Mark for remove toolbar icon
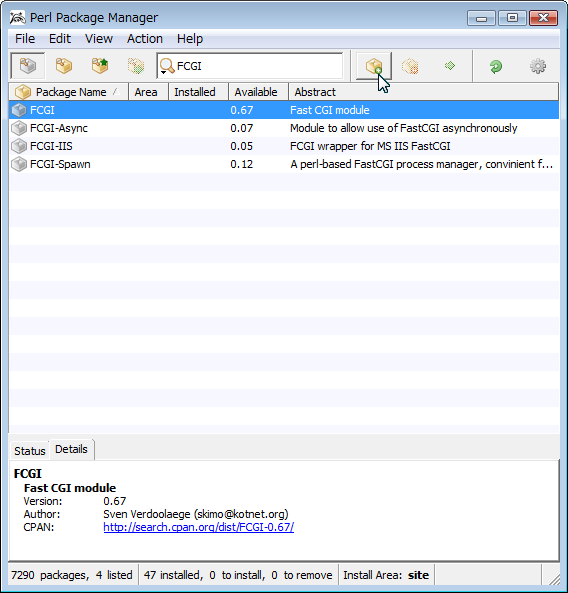Viewport: 568px width, 593px height. click(x=410, y=66)
